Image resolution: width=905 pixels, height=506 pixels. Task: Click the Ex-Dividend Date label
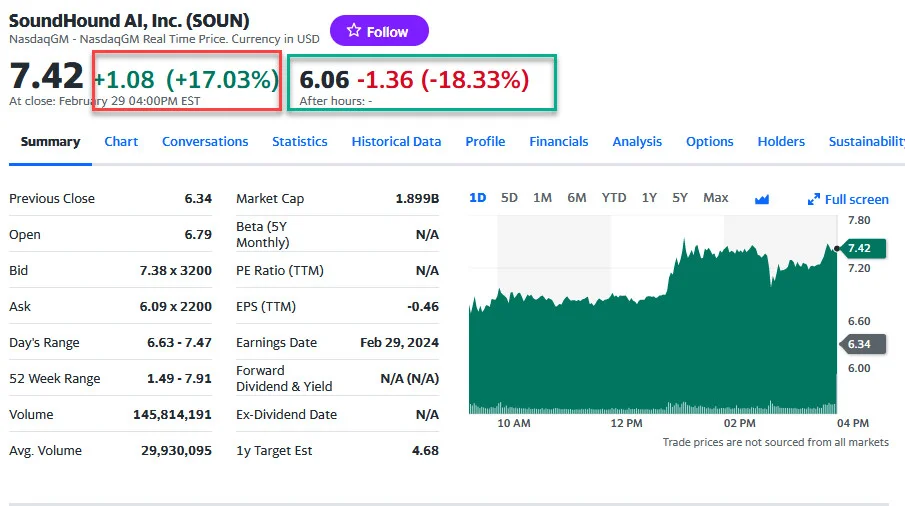click(x=286, y=415)
